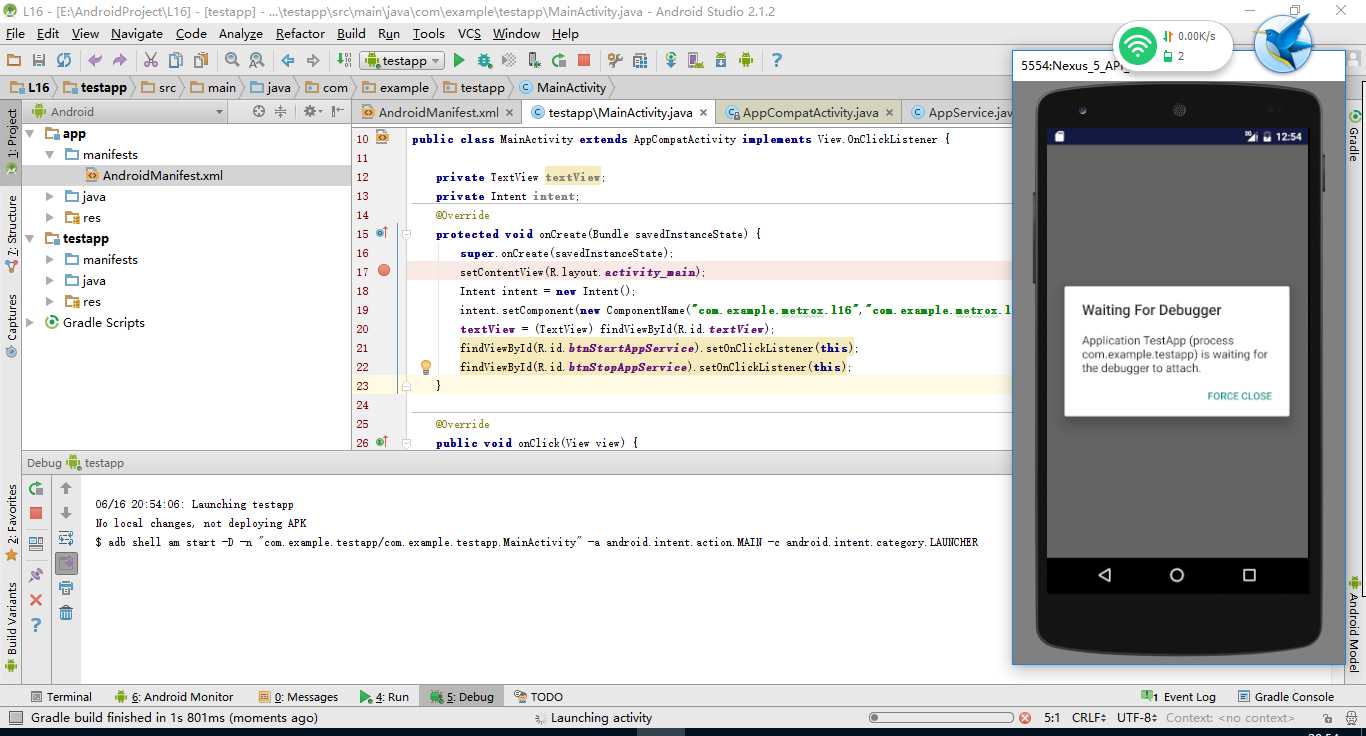Switch to the AndroidManifest.xml editor tab
Viewport: 1366px width, 736px height.
click(439, 112)
